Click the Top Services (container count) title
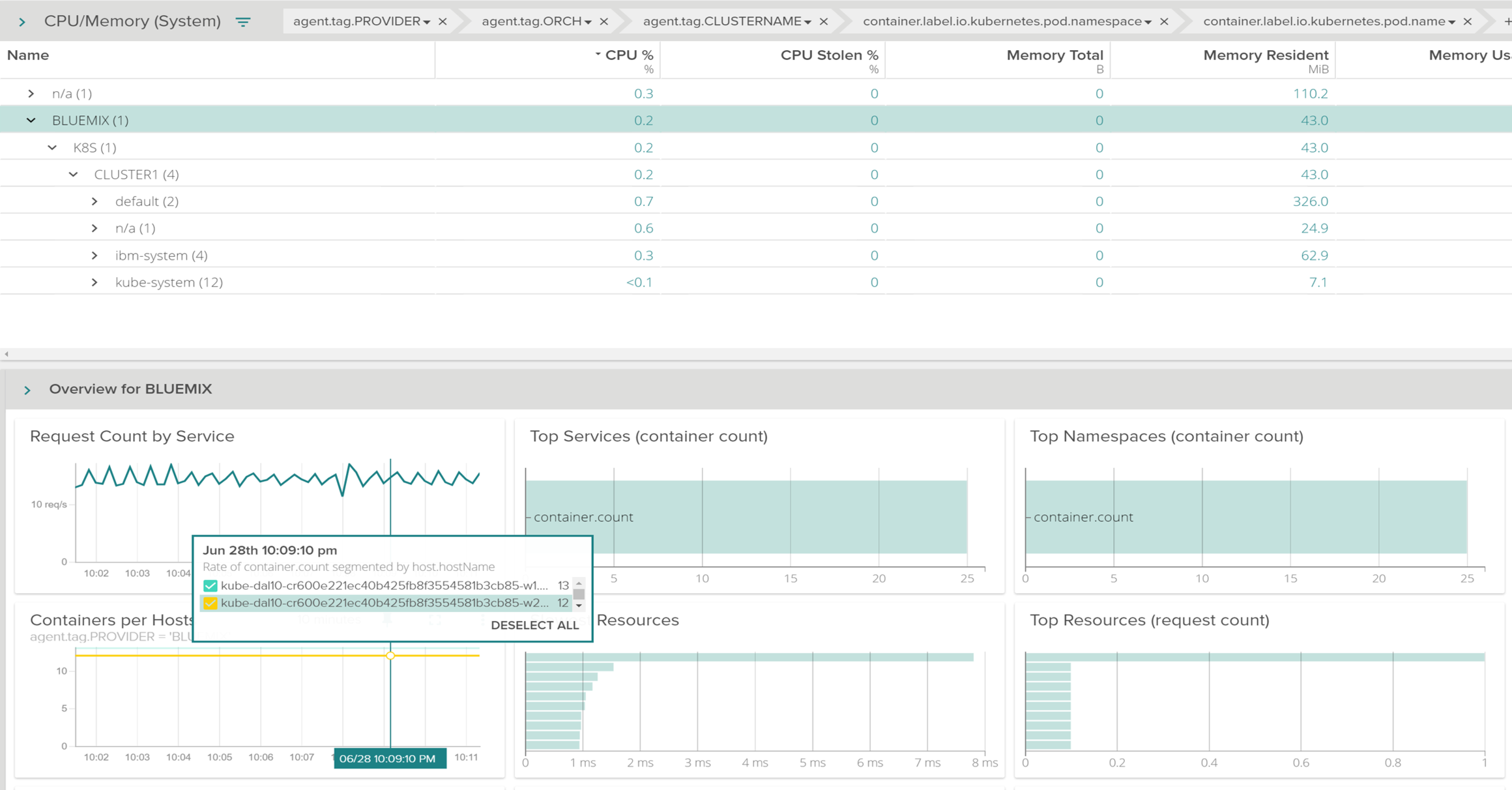The width and height of the screenshot is (1512, 790). point(648,436)
